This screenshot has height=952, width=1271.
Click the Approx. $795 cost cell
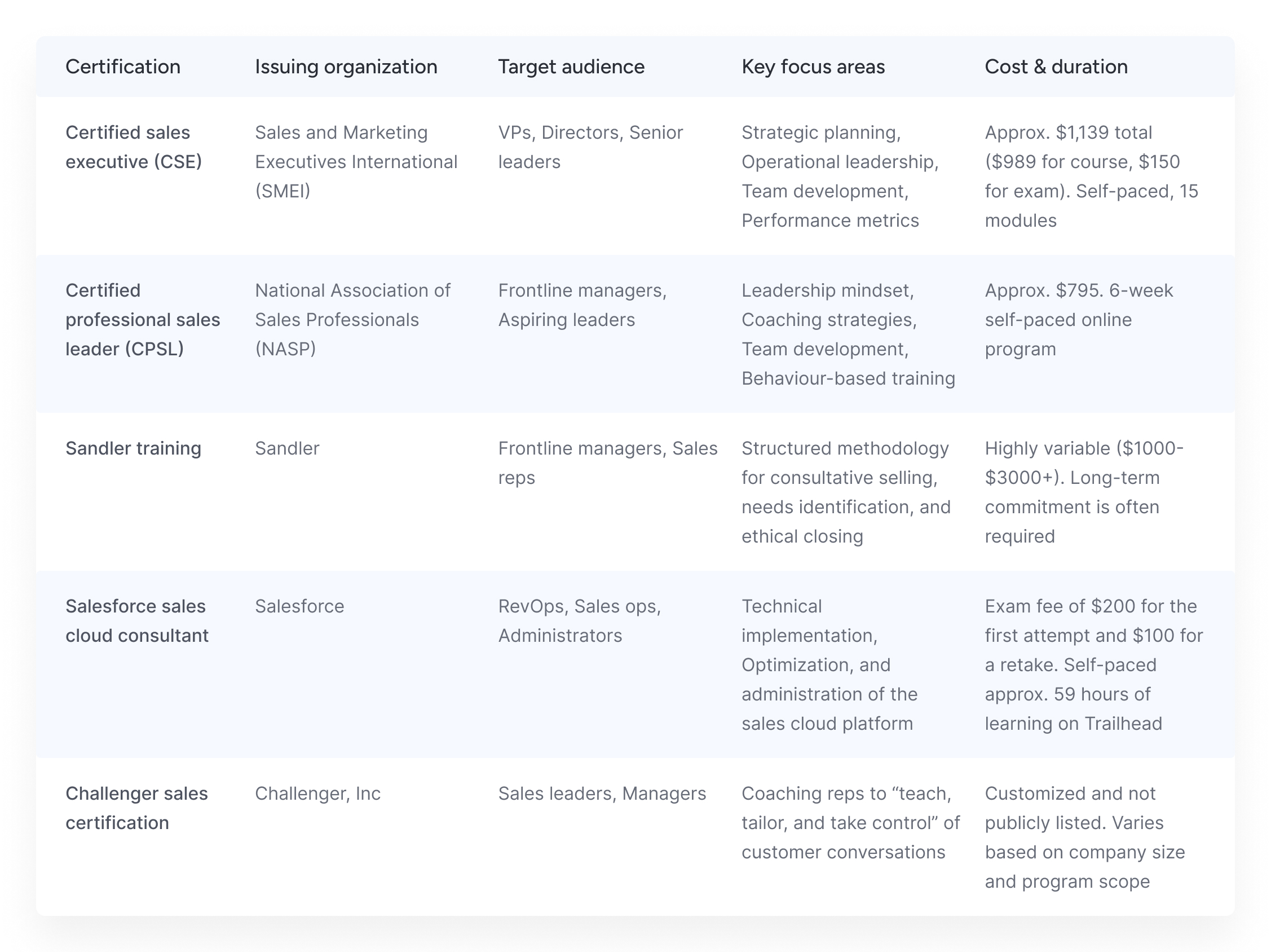point(1079,319)
